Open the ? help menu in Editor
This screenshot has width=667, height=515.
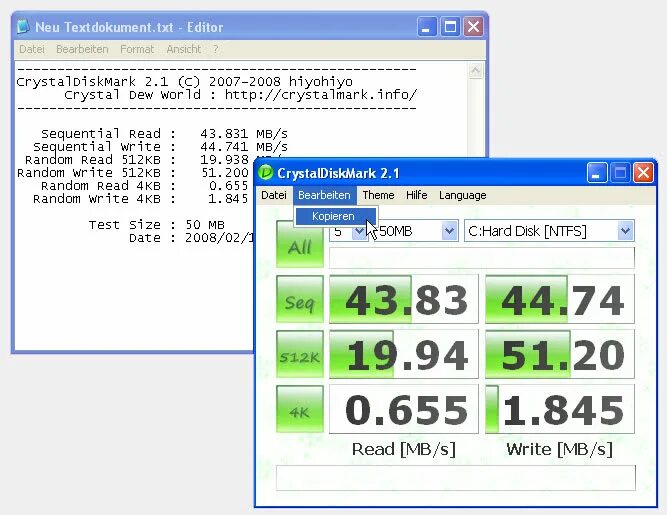coord(216,49)
